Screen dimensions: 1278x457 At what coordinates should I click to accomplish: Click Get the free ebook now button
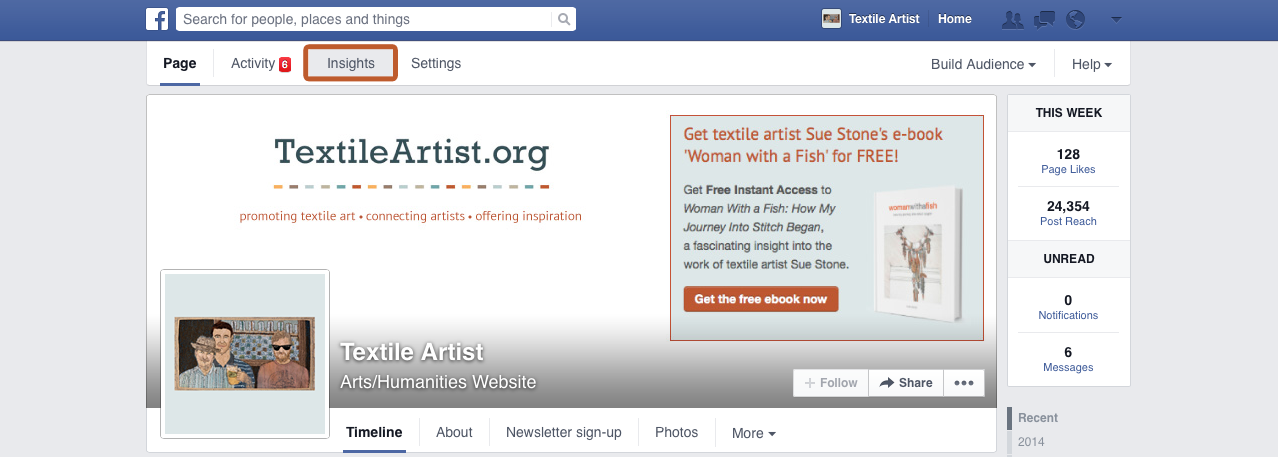[761, 299]
